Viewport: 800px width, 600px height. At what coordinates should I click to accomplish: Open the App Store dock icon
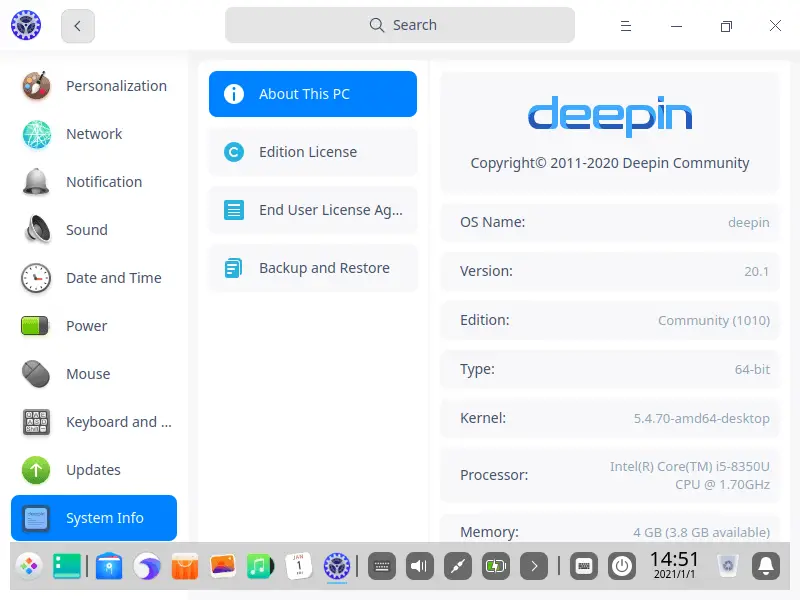pos(185,566)
